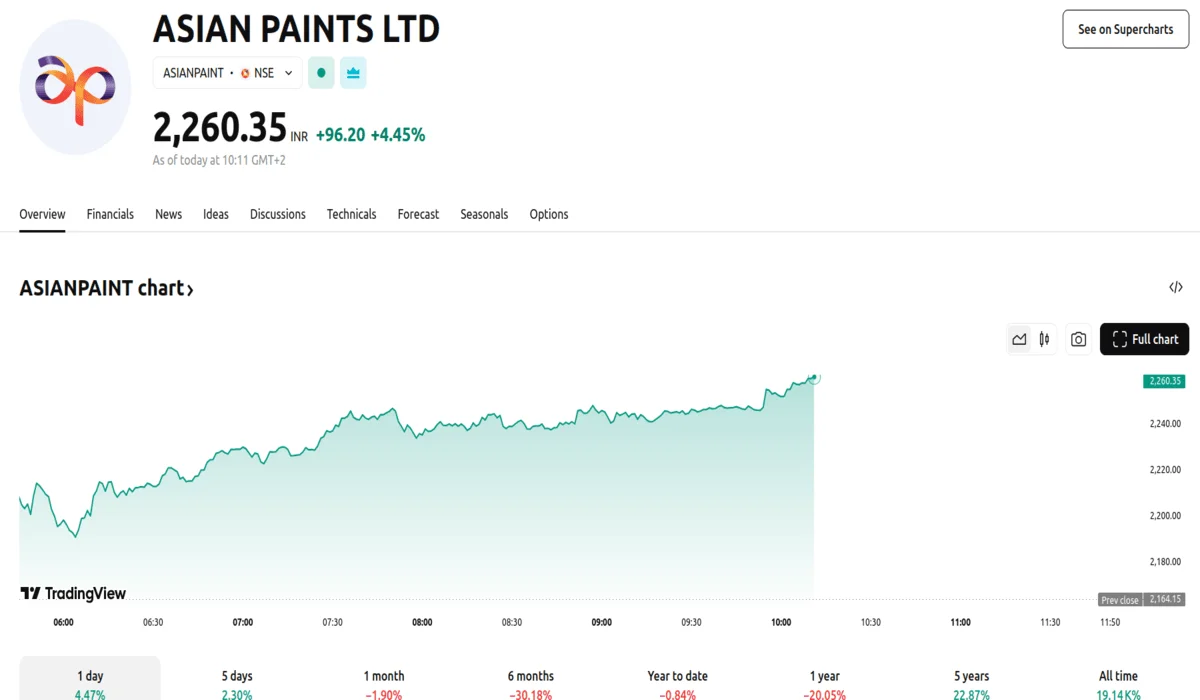Click the See on Supercharts button

[x=1125, y=29]
